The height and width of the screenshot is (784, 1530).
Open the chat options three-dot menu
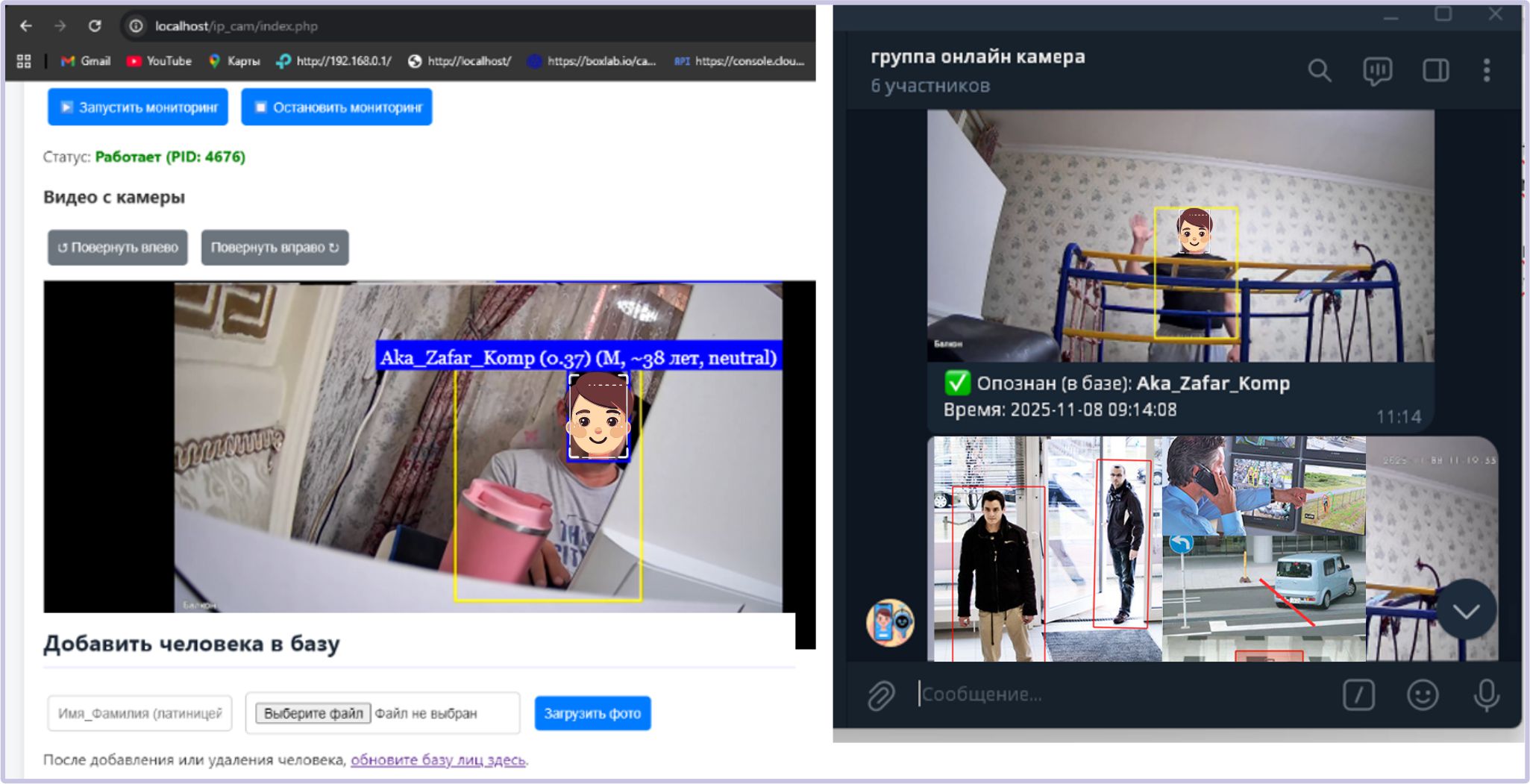(1488, 70)
